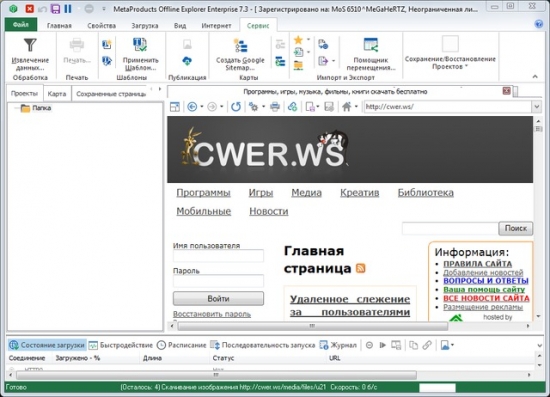Click the lower map tree icon in Карты

tap(280, 61)
